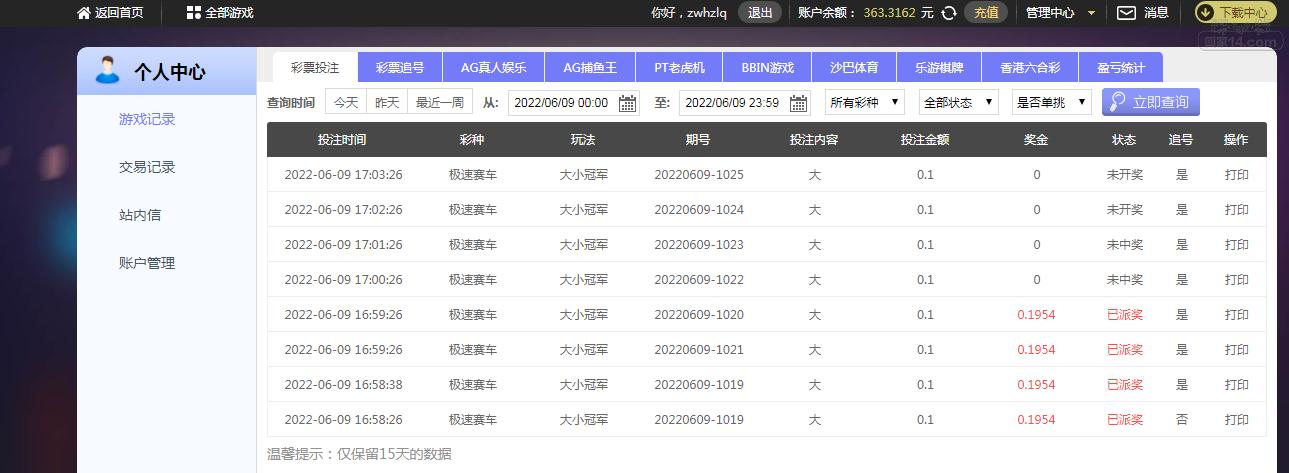This screenshot has width=1289, height=473.
Task: Open the 全部游戏 grid icon
Action: click(194, 13)
